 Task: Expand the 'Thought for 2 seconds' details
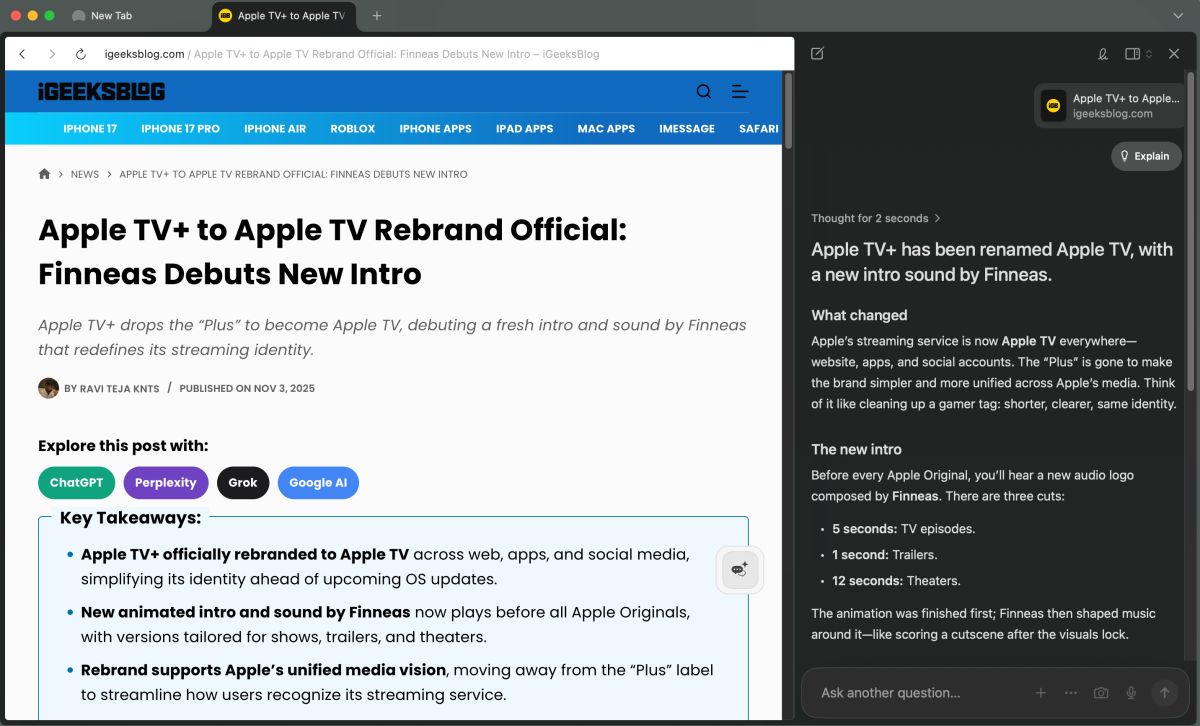876,218
